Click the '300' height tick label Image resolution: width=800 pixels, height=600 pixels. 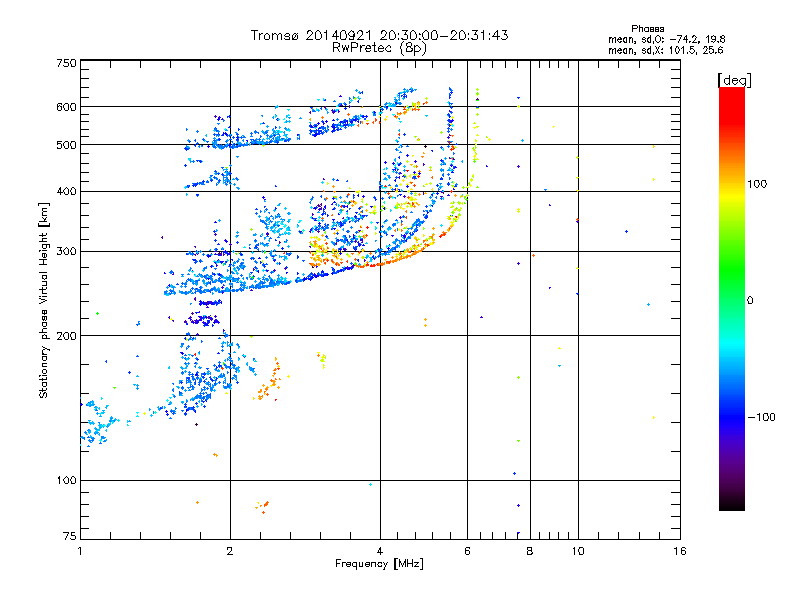pos(66,251)
